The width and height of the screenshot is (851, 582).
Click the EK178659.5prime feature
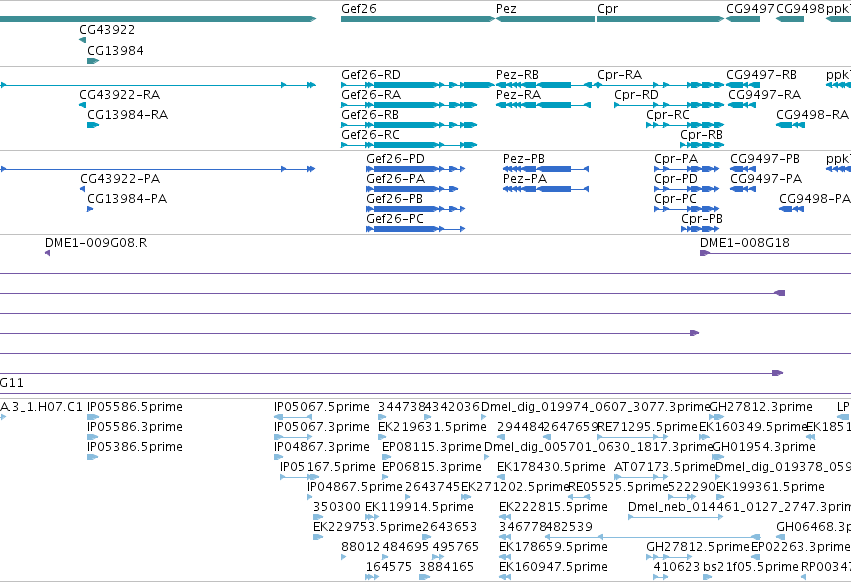[x=505, y=557]
